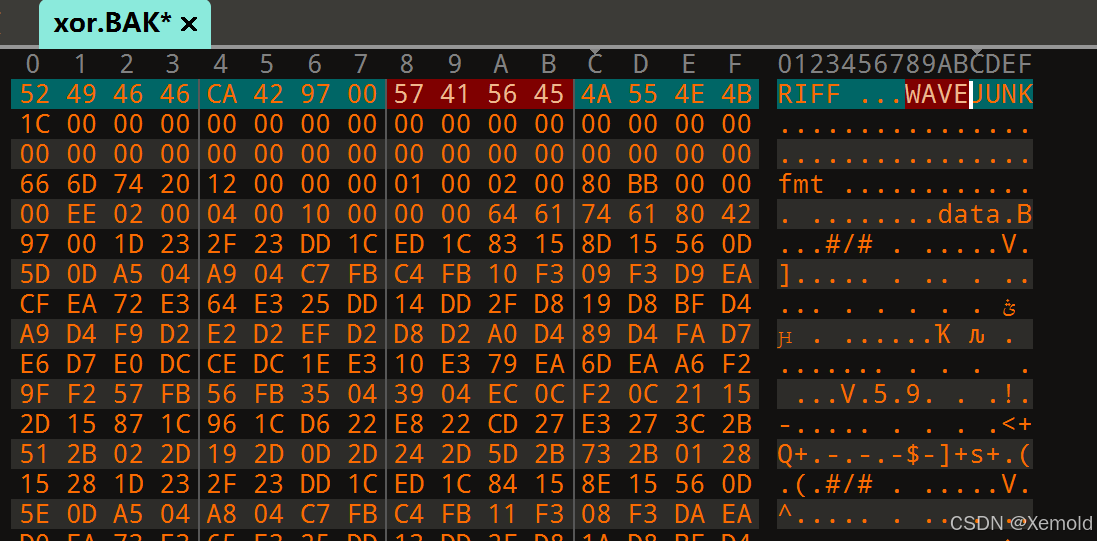
Task: Select the 96 byte
Action: [x=220, y=425]
